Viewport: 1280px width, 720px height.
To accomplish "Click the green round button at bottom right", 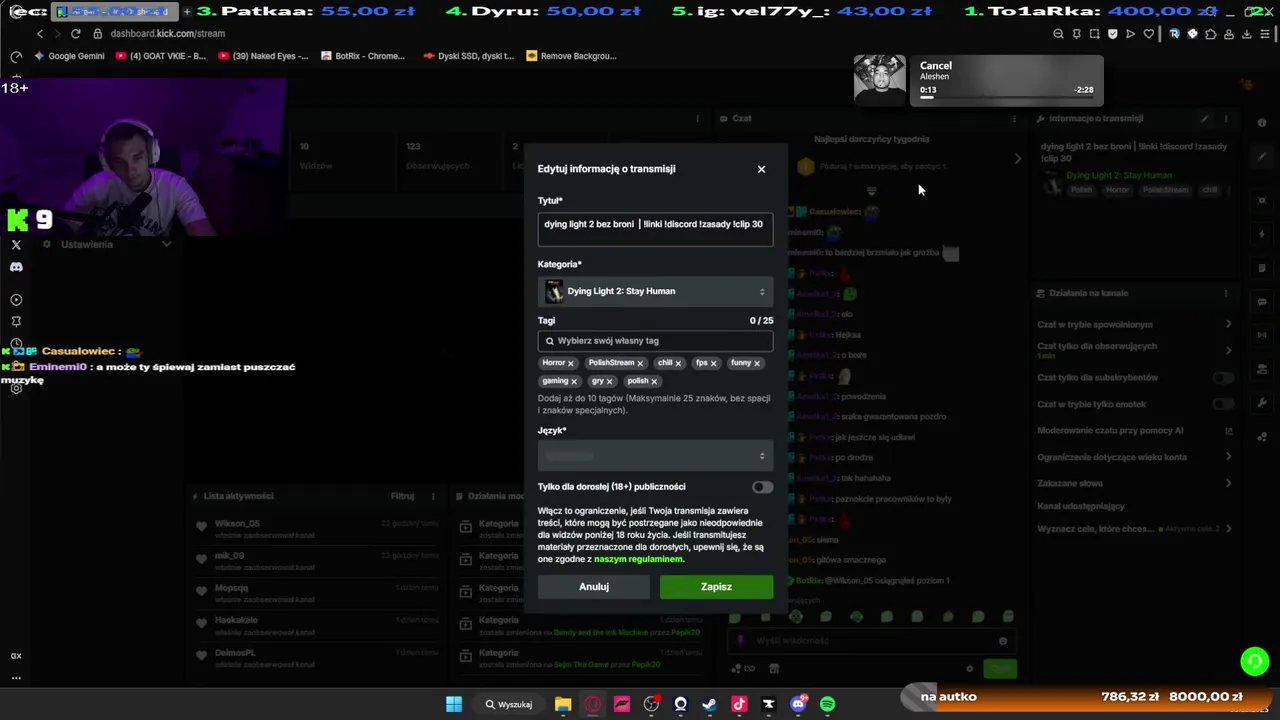I will coord(1254,661).
